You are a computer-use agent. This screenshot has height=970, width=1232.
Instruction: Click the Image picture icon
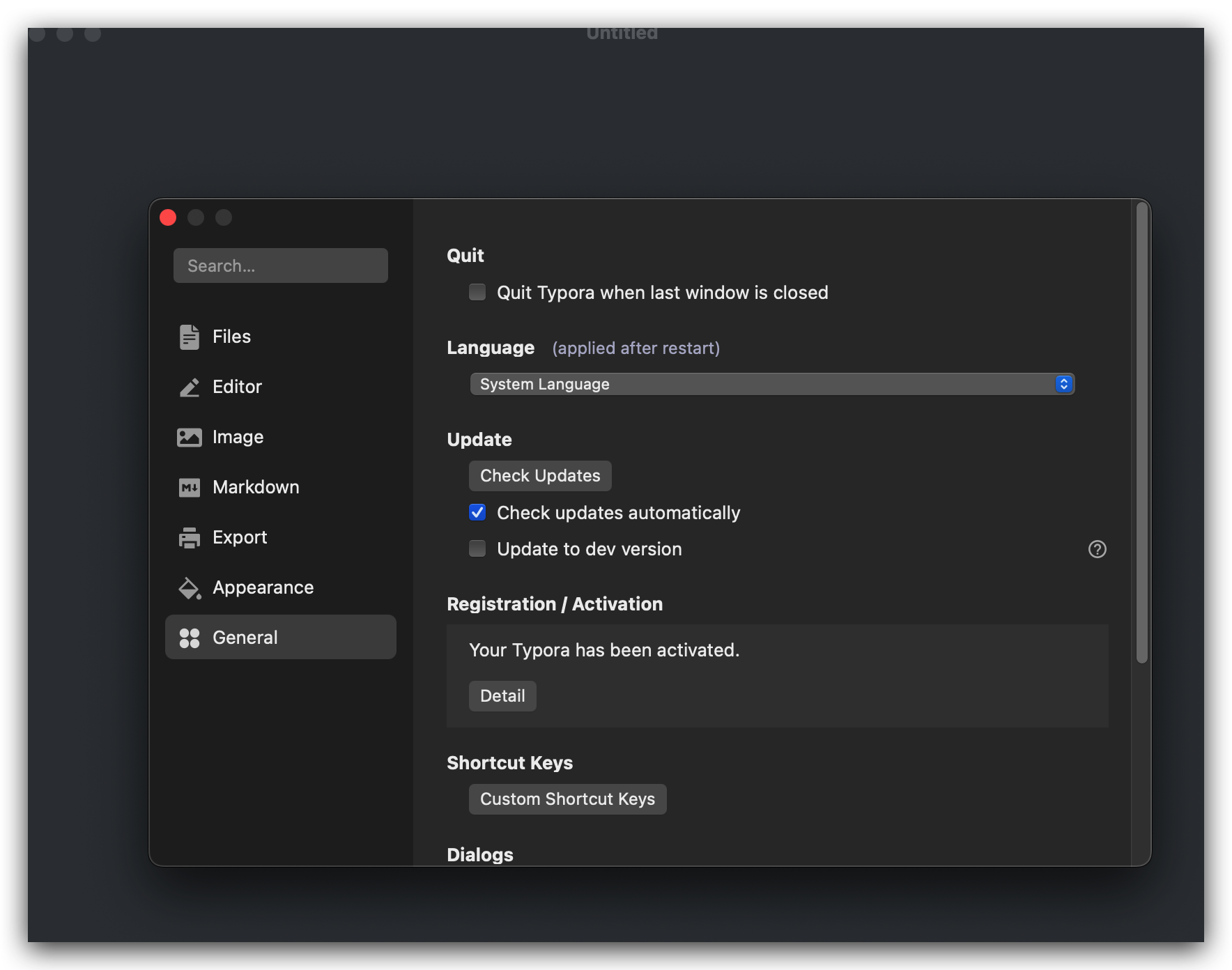pyautogui.click(x=189, y=437)
